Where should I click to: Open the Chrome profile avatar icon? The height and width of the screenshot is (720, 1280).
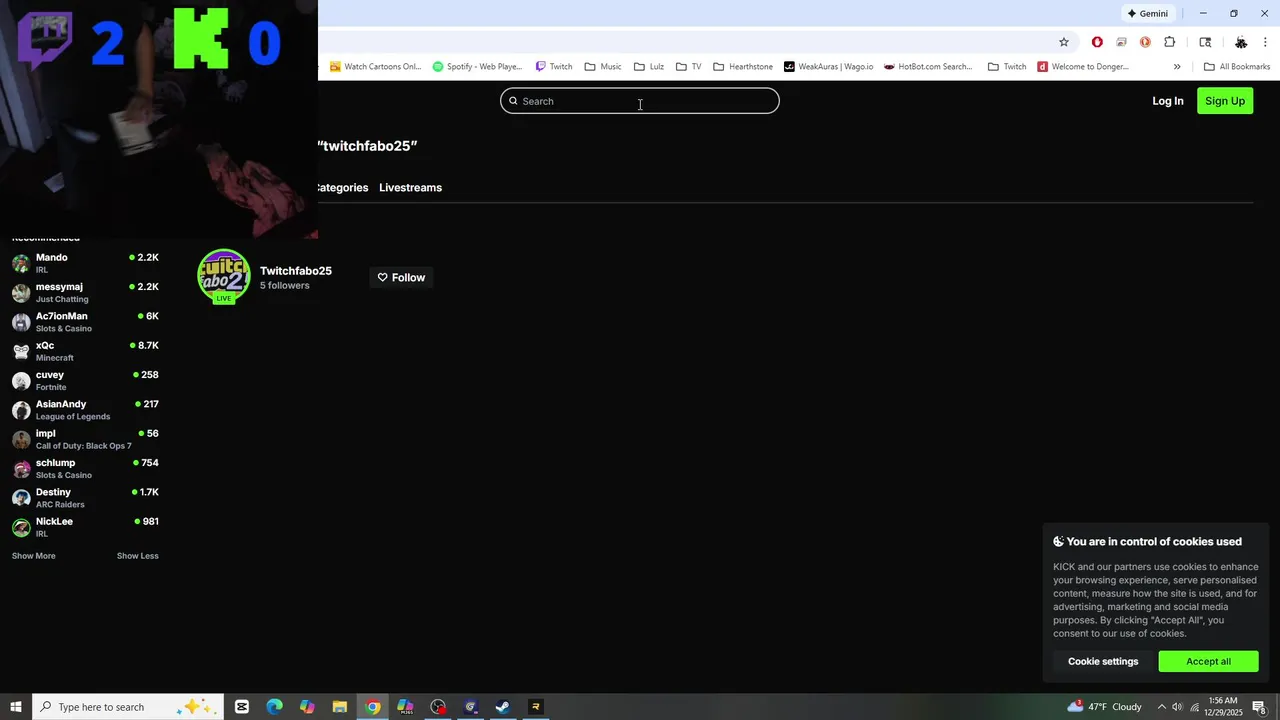click(1241, 42)
